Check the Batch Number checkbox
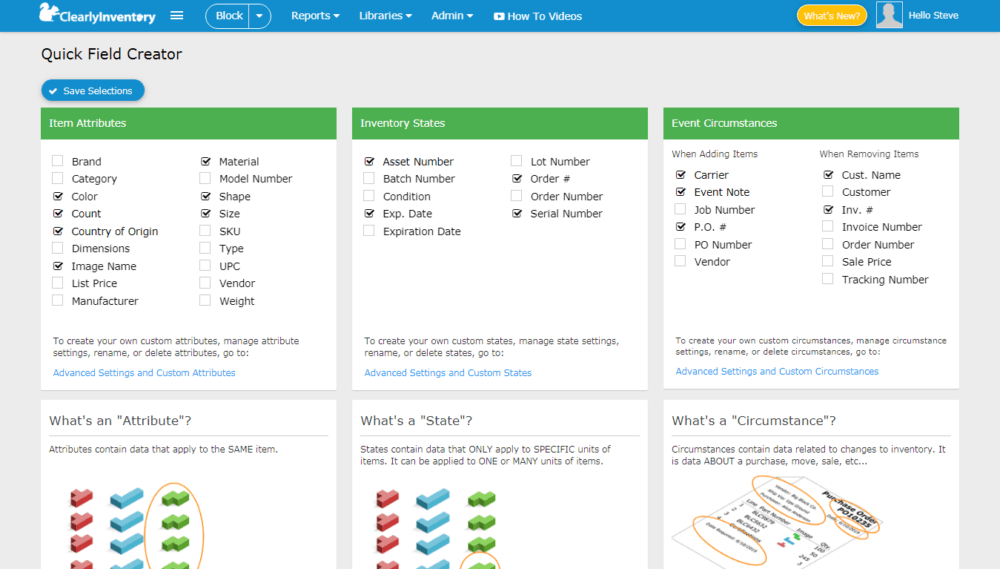 [369, 178]
